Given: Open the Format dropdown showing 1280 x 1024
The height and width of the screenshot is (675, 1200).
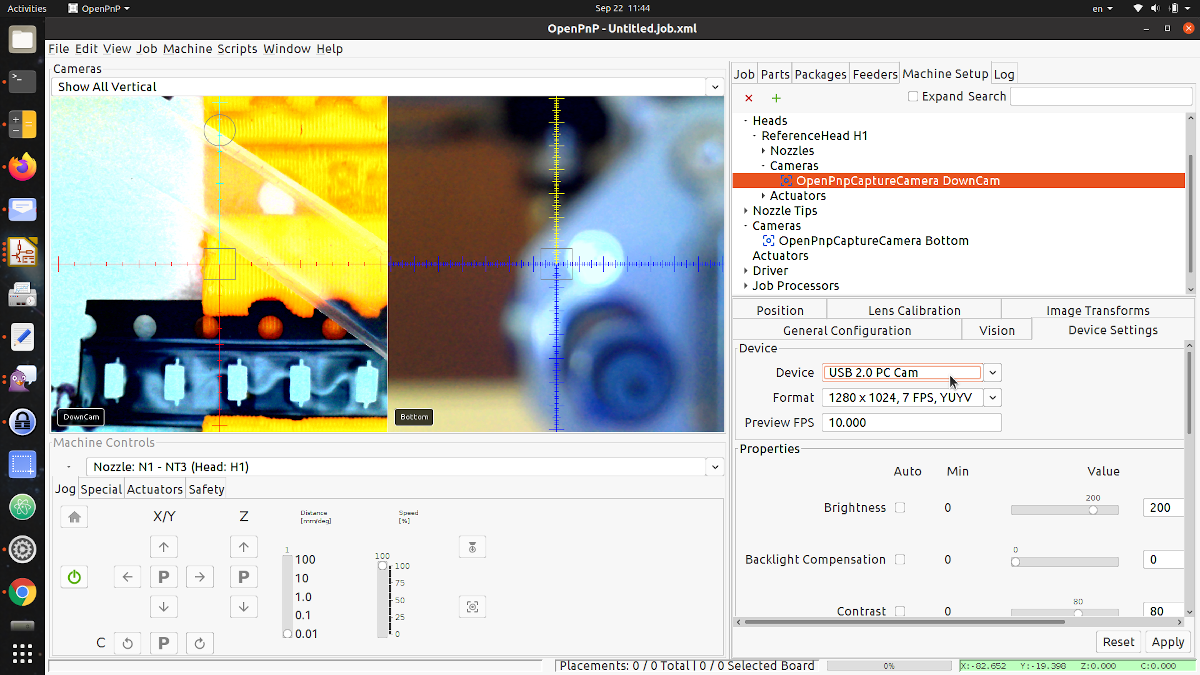Looking at the screenshot, I should coord(991,397).
